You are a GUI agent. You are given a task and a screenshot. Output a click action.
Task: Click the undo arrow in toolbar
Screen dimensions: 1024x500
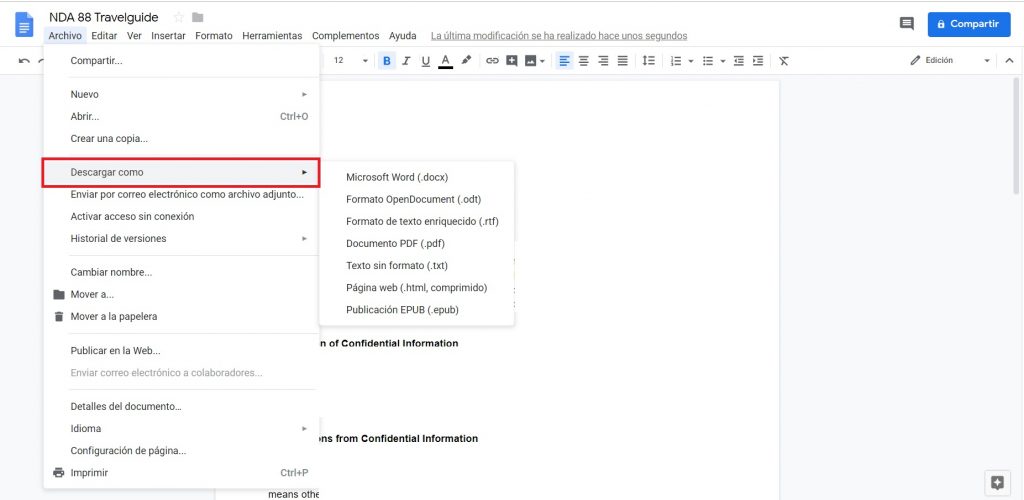[x=24, y=61]
